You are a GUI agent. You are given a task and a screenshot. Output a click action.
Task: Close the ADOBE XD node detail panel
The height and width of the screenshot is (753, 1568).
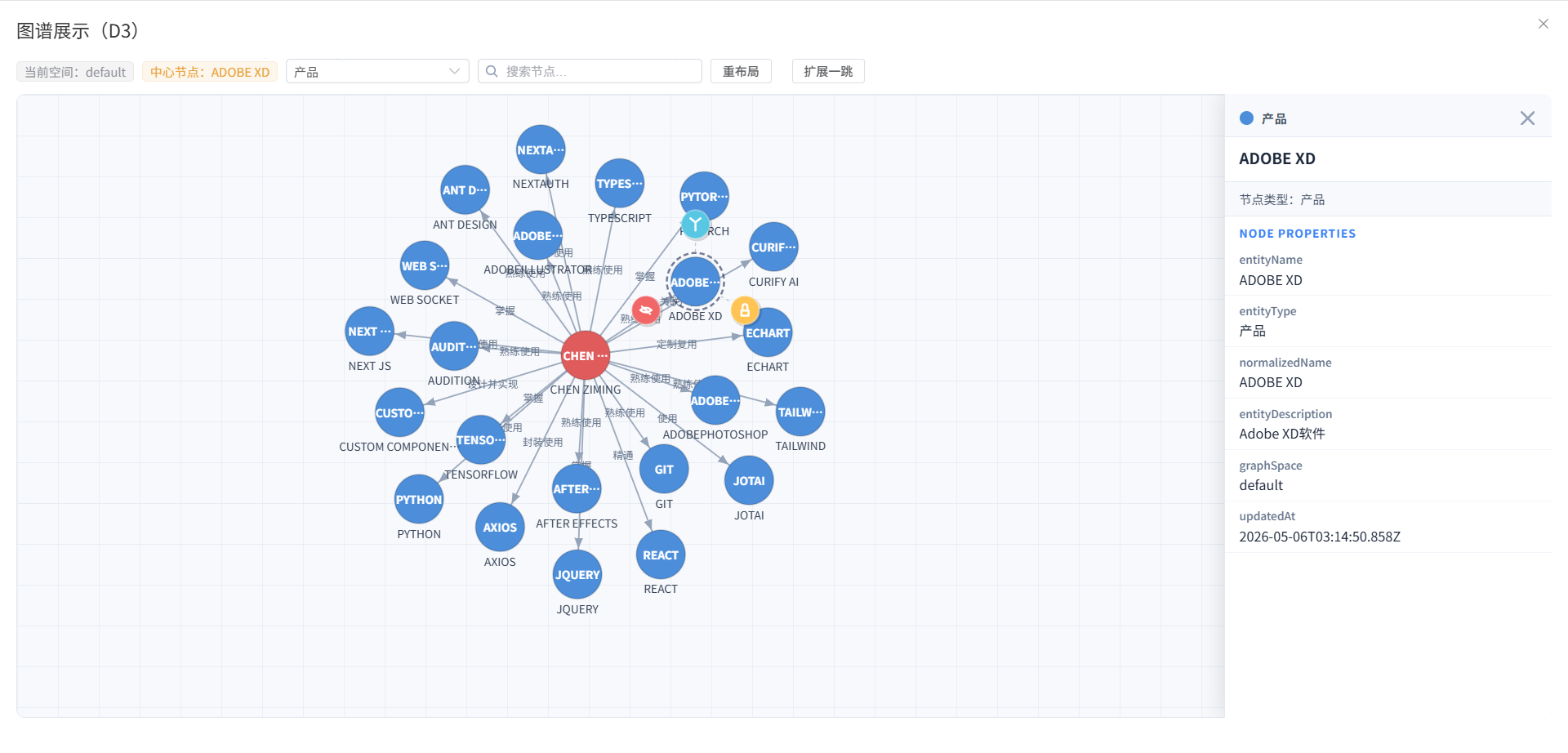coord(1527,118)
